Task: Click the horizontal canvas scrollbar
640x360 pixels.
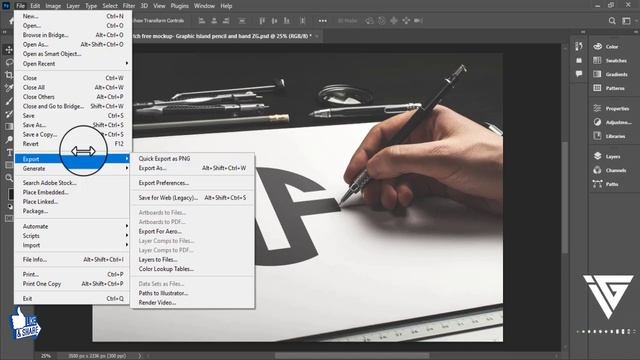Action: (x=352, y=356)
